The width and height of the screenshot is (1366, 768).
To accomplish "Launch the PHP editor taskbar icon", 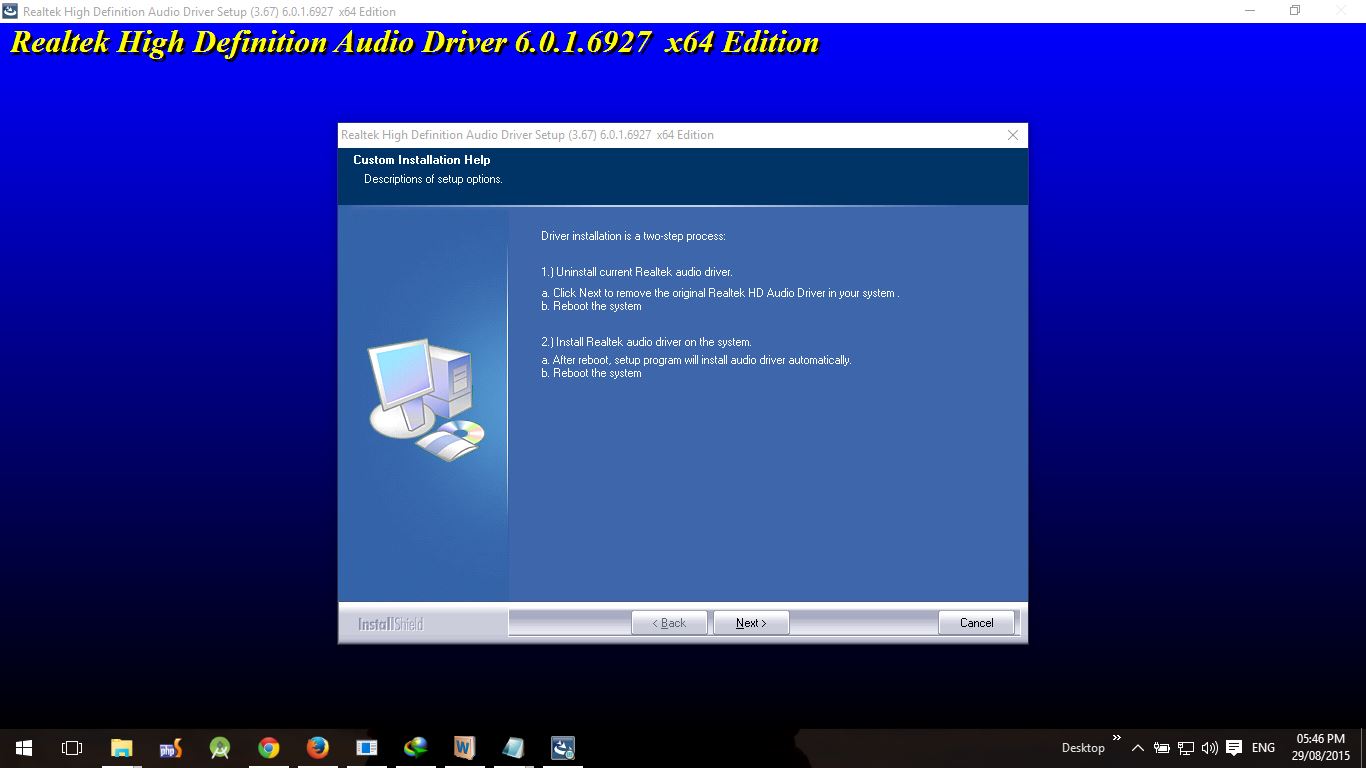I will pos(170,748).
